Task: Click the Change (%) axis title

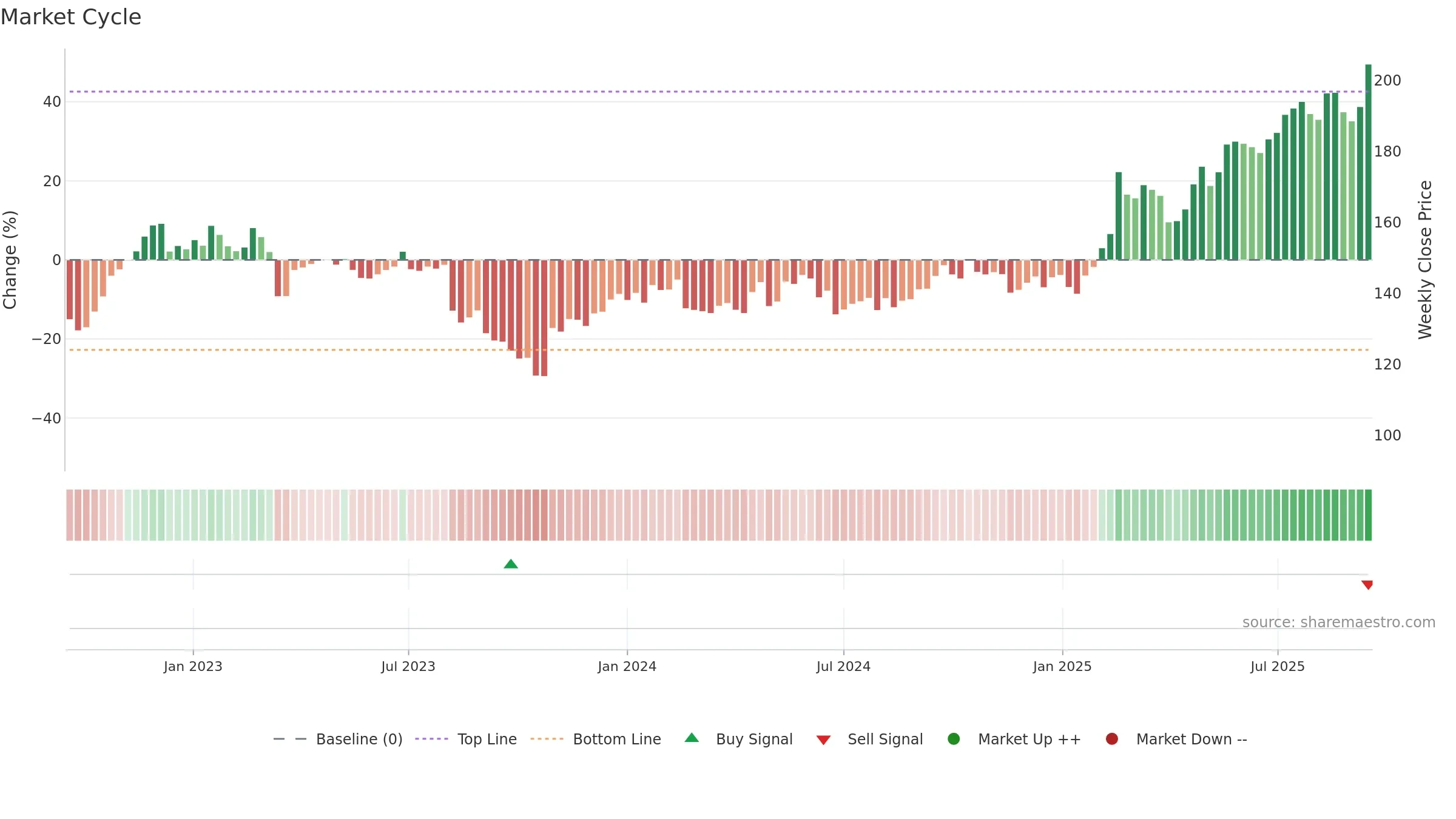Action: coord(10,260)
